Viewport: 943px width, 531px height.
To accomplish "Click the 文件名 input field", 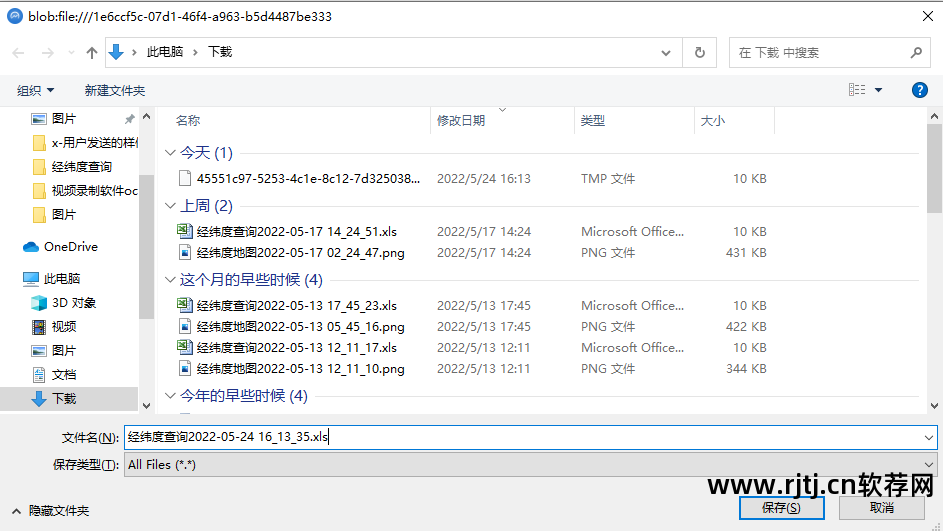I will [x=522, y=437].
